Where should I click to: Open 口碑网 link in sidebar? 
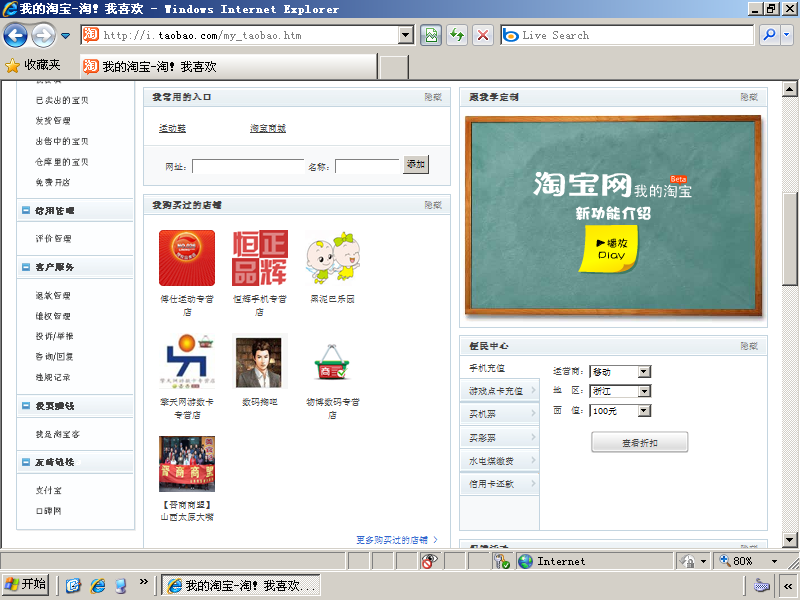coord(48,511)
